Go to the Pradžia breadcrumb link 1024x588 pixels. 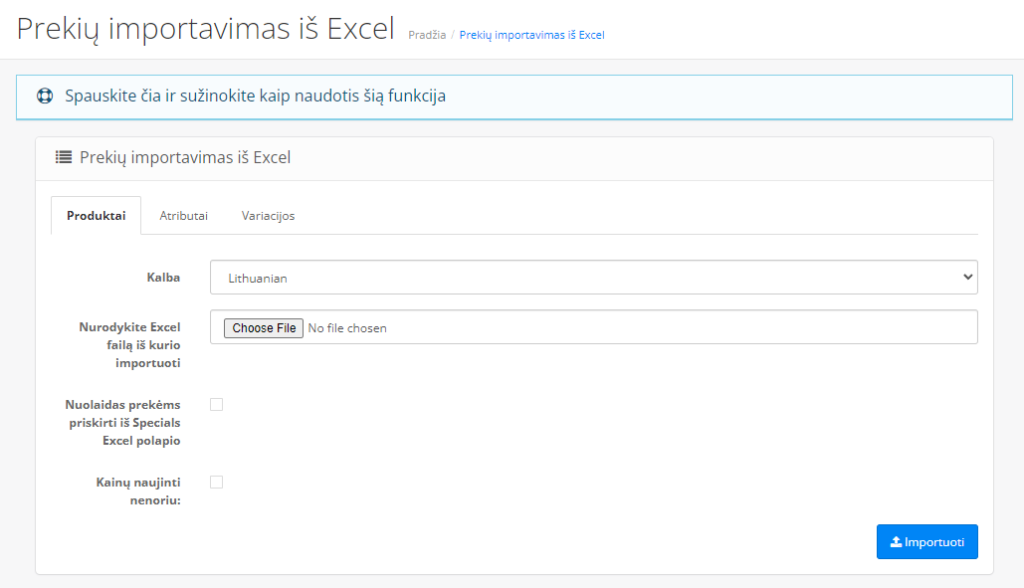(427, 35)
